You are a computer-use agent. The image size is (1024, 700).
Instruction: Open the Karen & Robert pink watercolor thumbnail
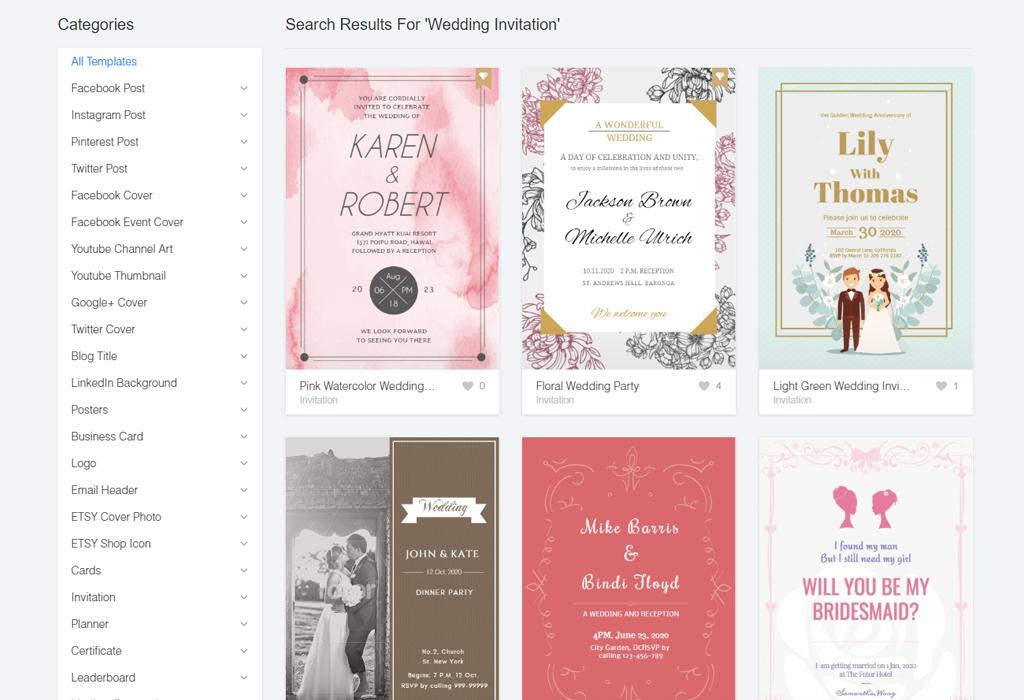[x=392, y=219]
